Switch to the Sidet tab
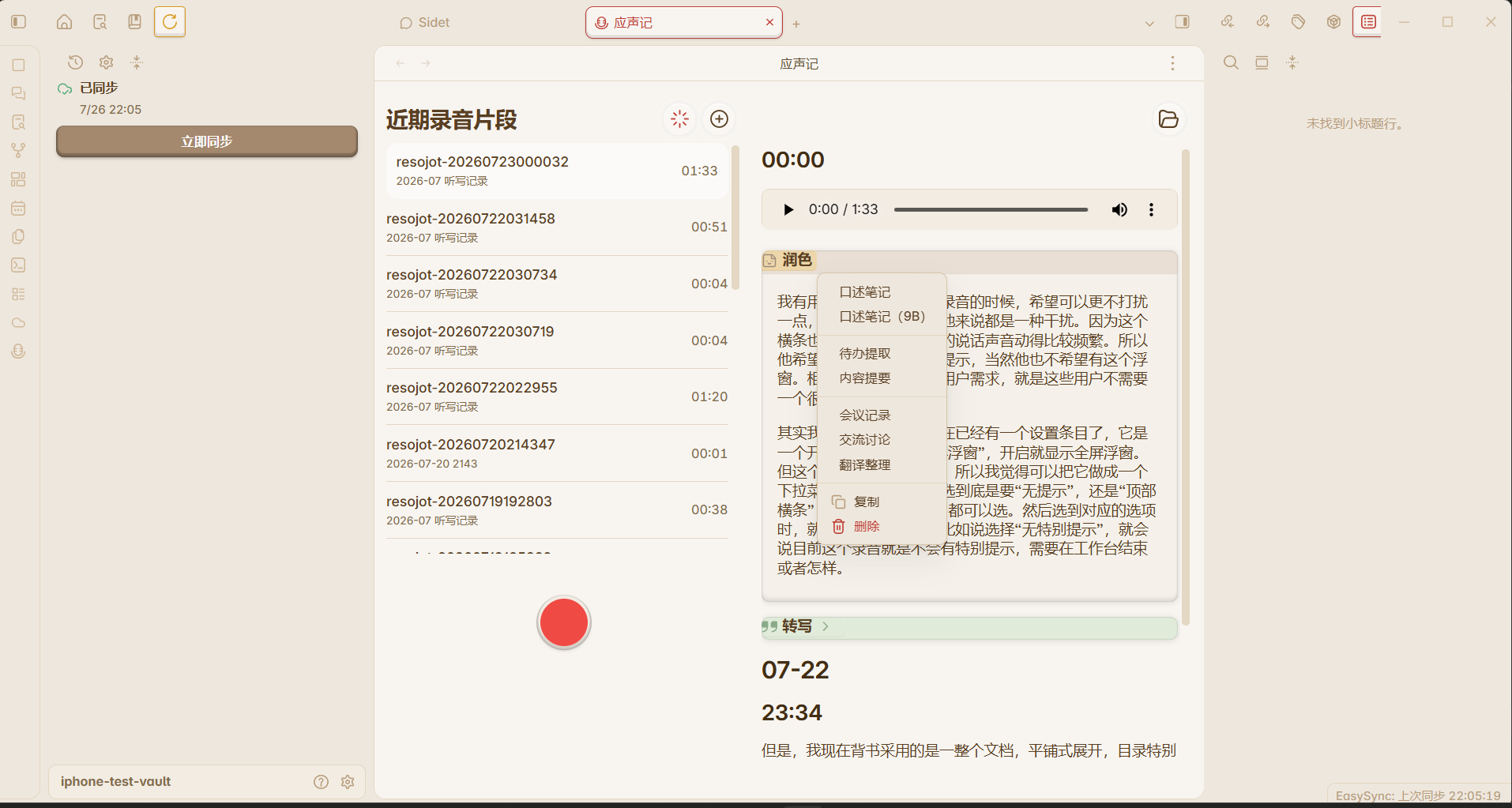1512x808 pixels. tap(425, 23)
